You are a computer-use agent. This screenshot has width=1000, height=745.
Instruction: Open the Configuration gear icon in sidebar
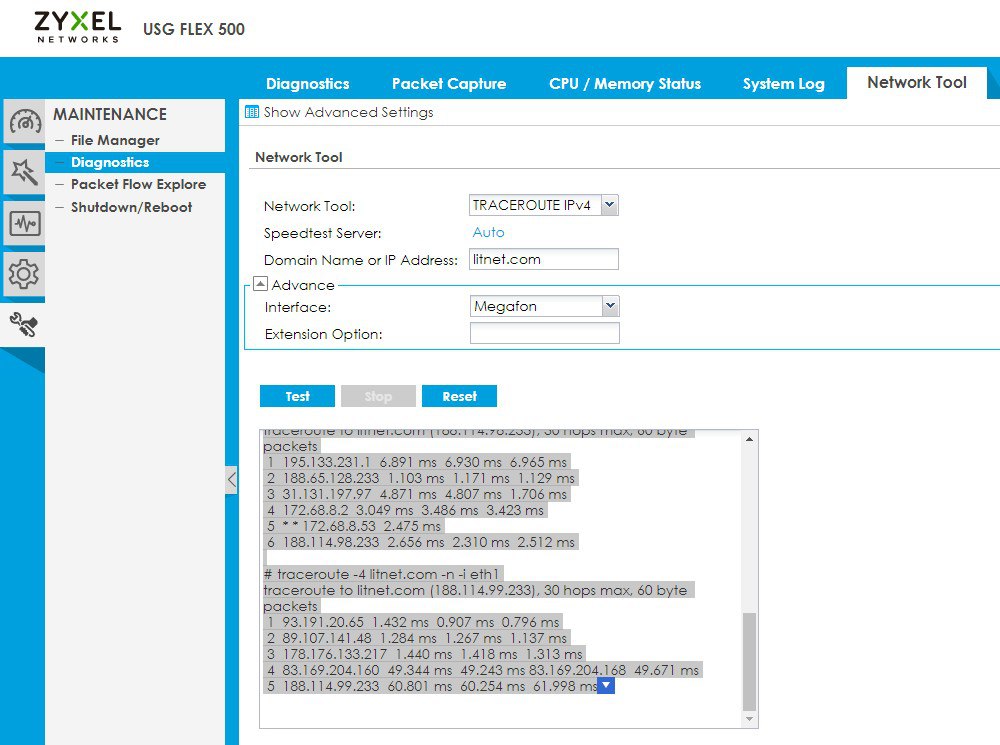click(24, 274)
